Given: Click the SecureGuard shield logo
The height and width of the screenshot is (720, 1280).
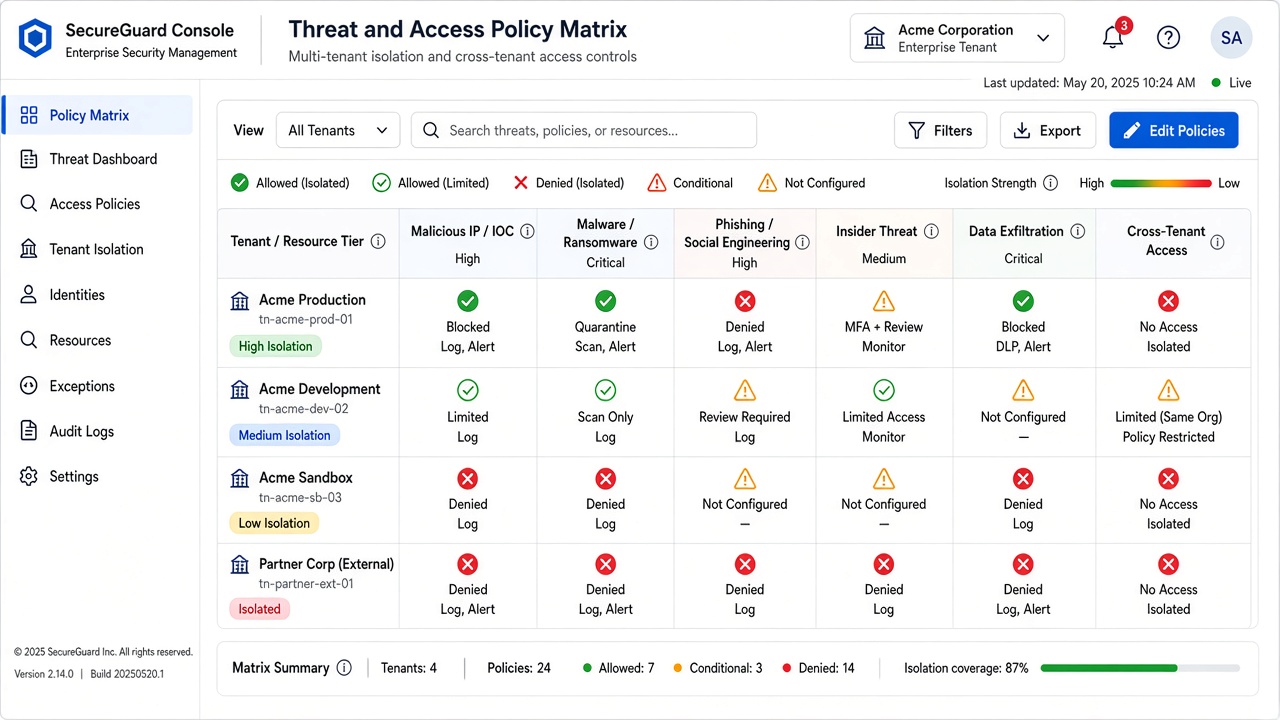Looking at the screenshot, I should [x=35, y=40].
